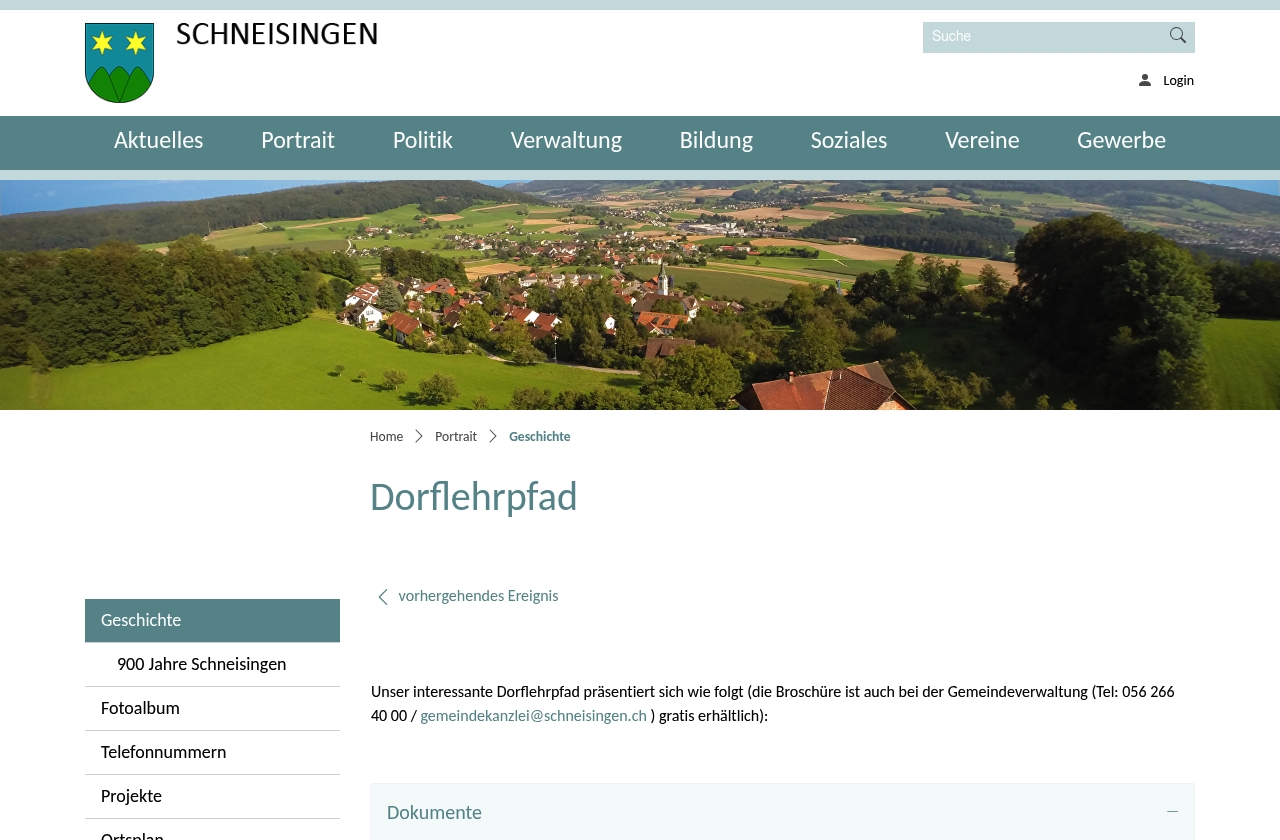Click the left arrow beside vorhergehendes Ereignis
The image size is (1280, 840).
click(x=382, y=596)
